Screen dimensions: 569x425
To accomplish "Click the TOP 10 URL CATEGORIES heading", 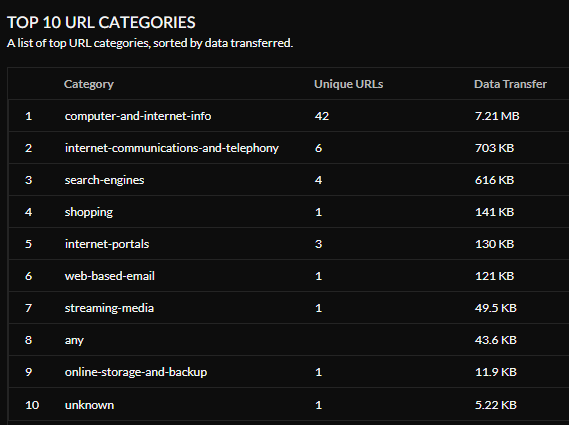I will pyautogui.click(x=101, y=23).
